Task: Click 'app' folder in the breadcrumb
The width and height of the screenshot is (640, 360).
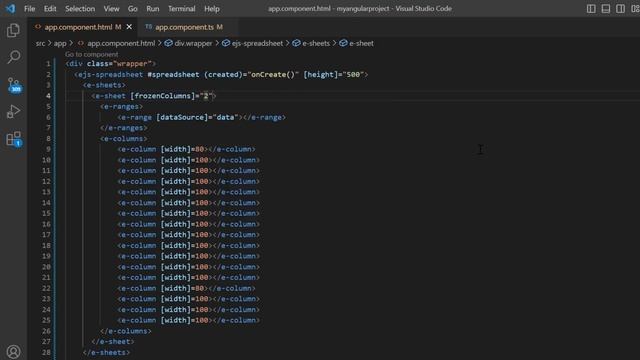Action: click(x=60, y=43)
